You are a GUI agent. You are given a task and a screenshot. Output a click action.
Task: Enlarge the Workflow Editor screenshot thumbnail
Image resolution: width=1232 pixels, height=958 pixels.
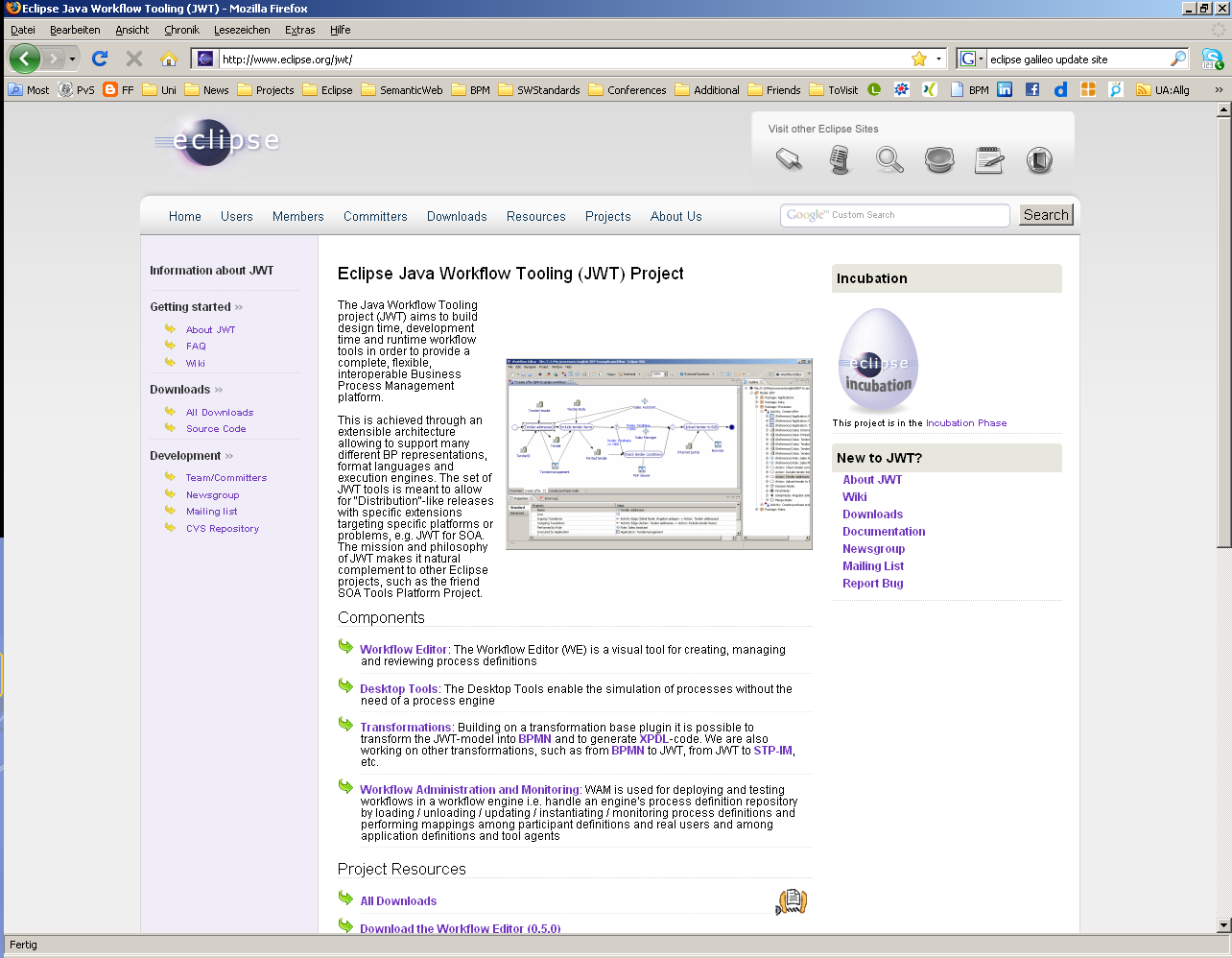coord(659,454)
